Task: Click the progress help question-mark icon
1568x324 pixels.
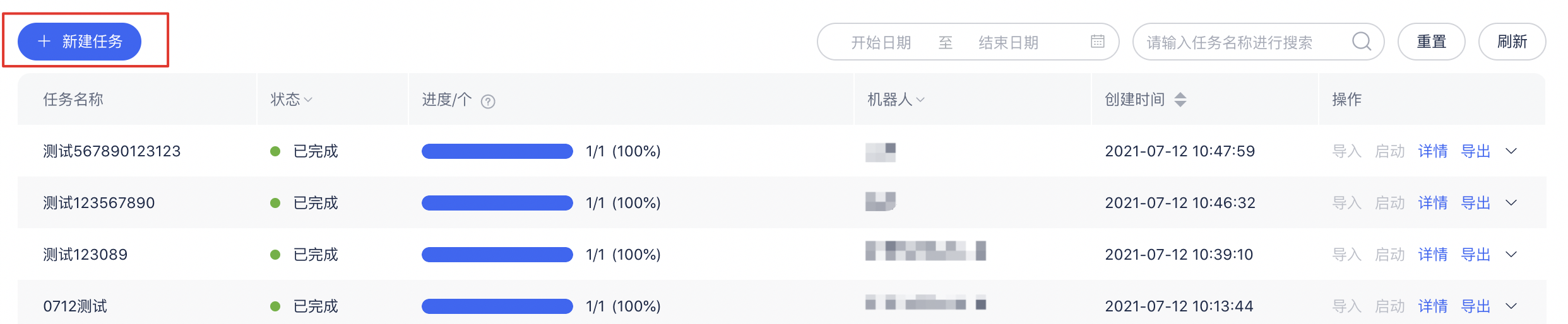Action: [488, 101]
